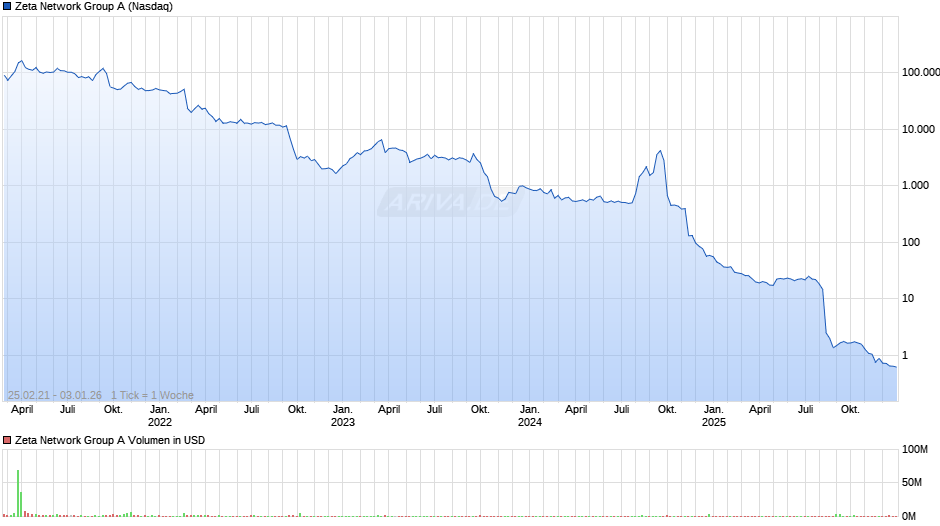Click the chart title 'Zeta Network Group A (Nasdaq)'
This screenshot has width=940, height=526.
coord(94,7)
